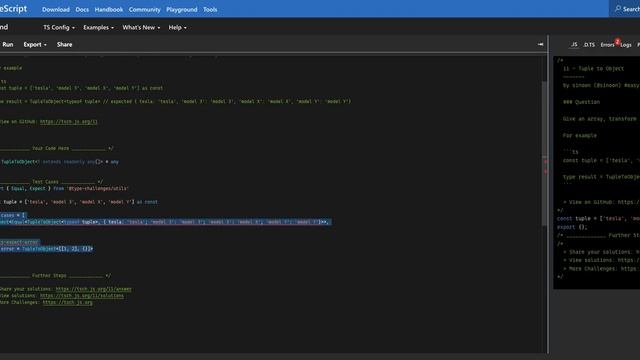
Task: Click the 'Further Steps' comment line
Action: point(56,276)
